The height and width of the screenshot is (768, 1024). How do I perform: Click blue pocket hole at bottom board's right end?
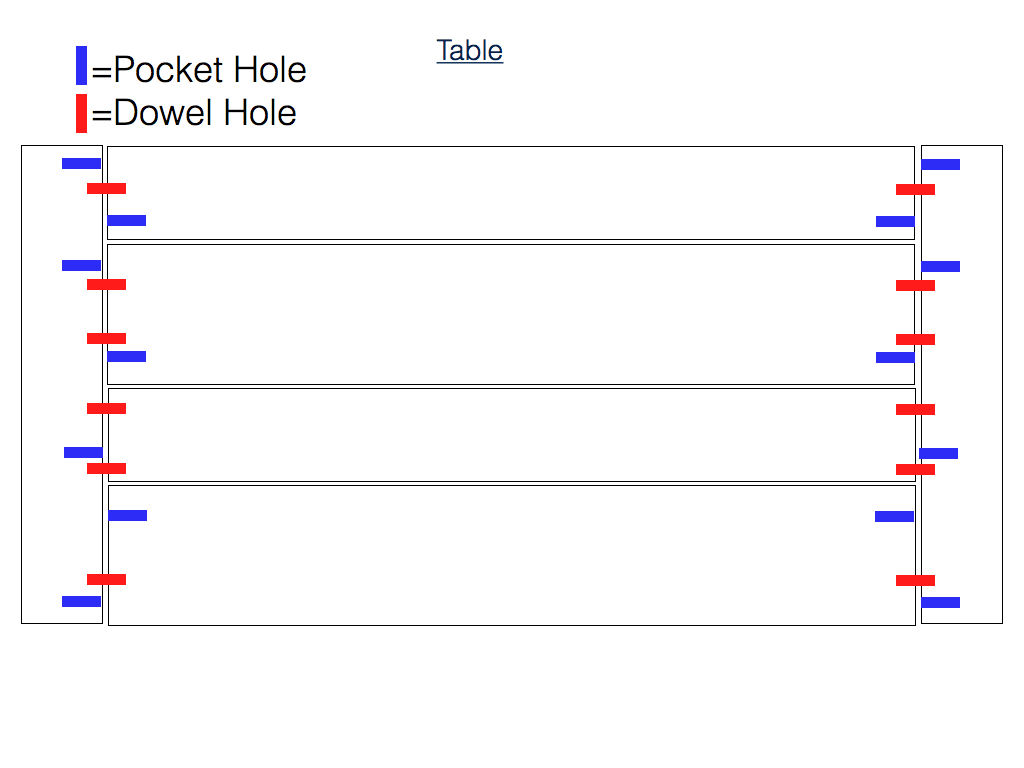click(895, 517)
